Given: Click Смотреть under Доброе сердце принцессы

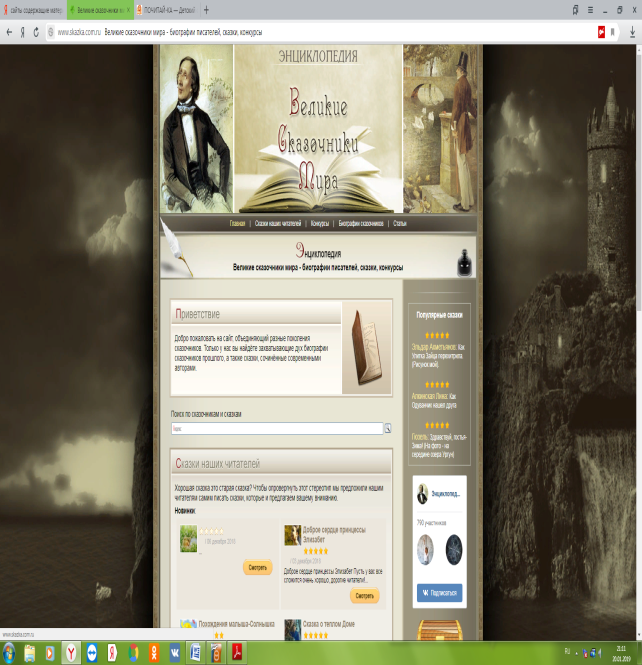Looking at the screenshot, I should point(365,596).
